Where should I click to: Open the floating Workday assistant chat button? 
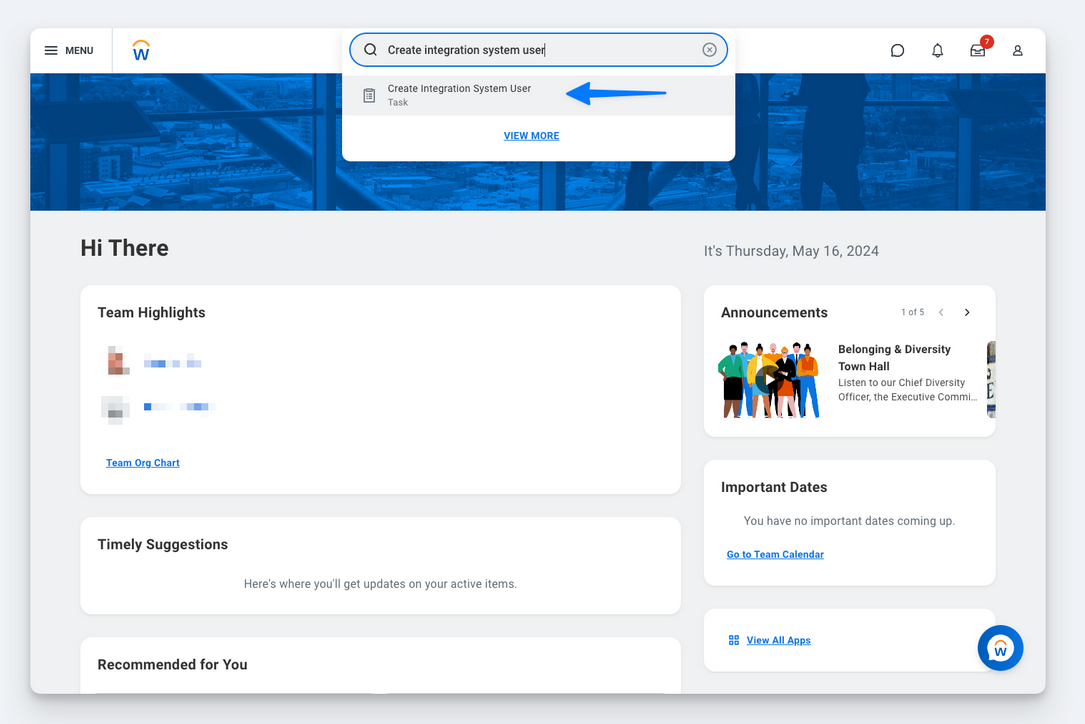tap(1000, 648)
